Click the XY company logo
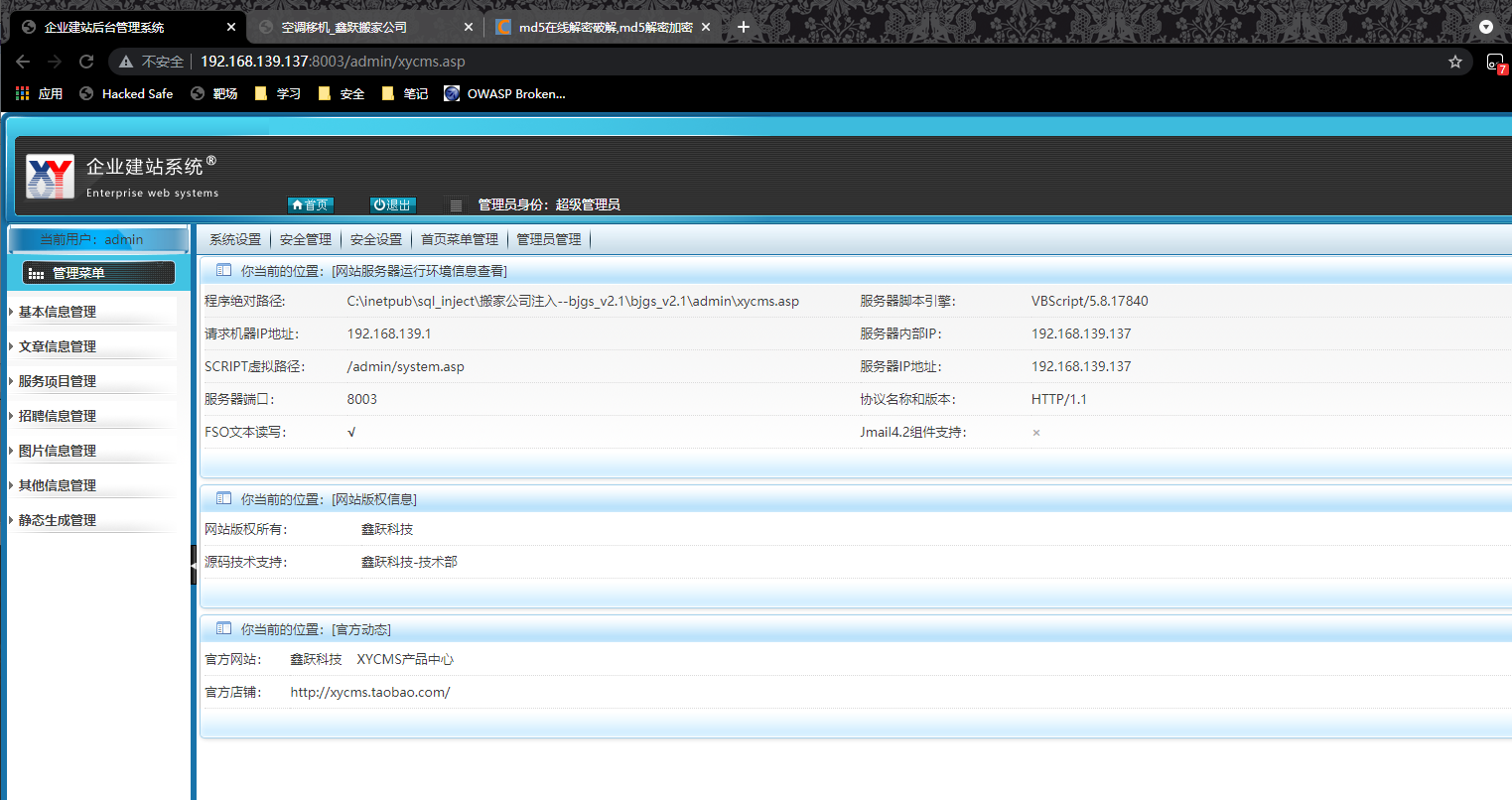 [50, 178]
